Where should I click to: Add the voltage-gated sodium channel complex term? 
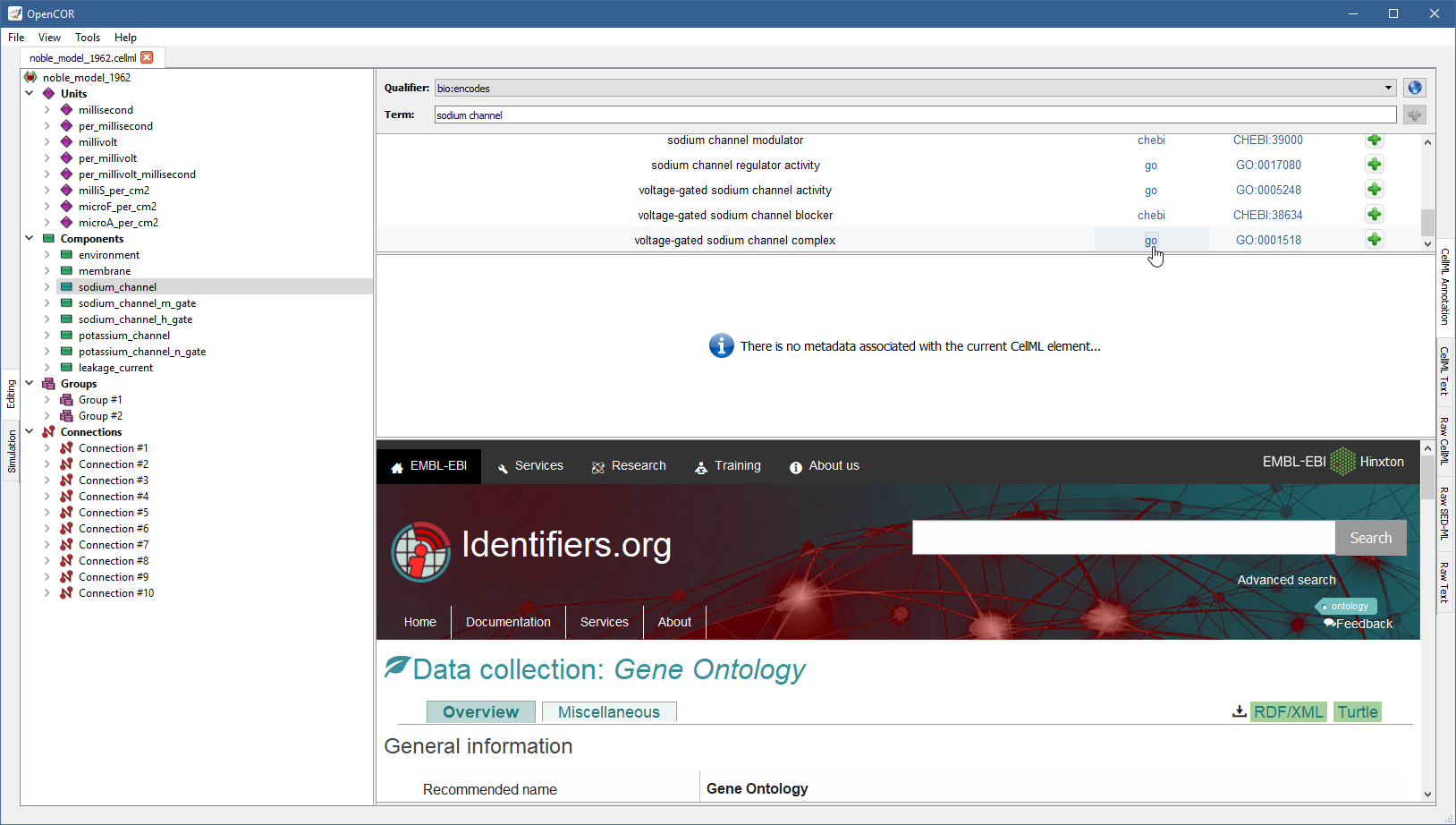coord(1374,240)
